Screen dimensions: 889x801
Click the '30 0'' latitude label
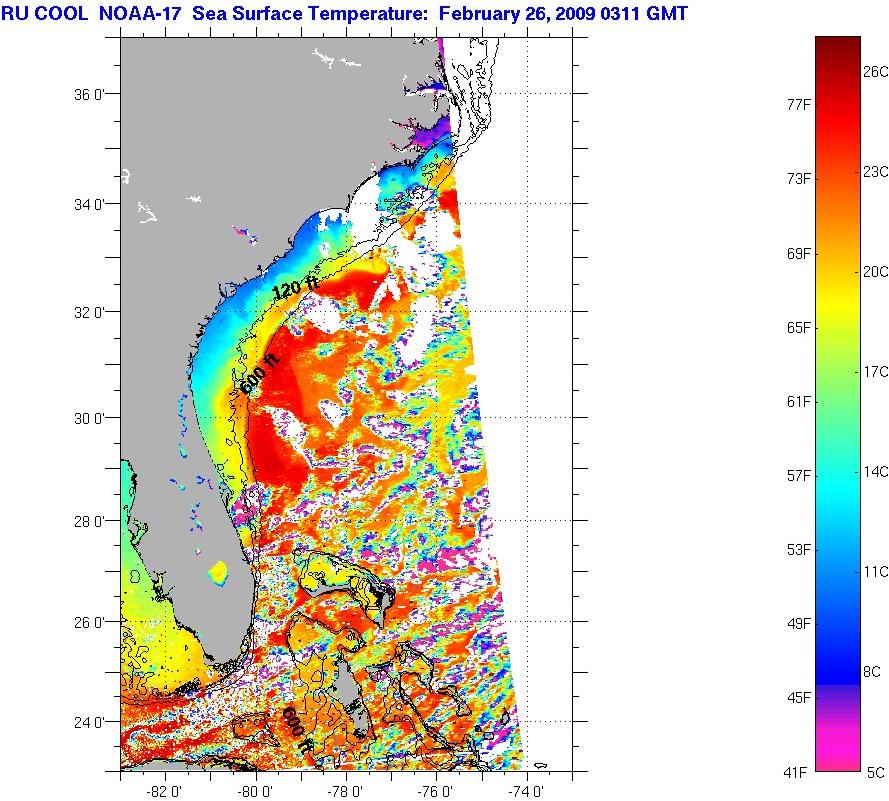(90, 419)
